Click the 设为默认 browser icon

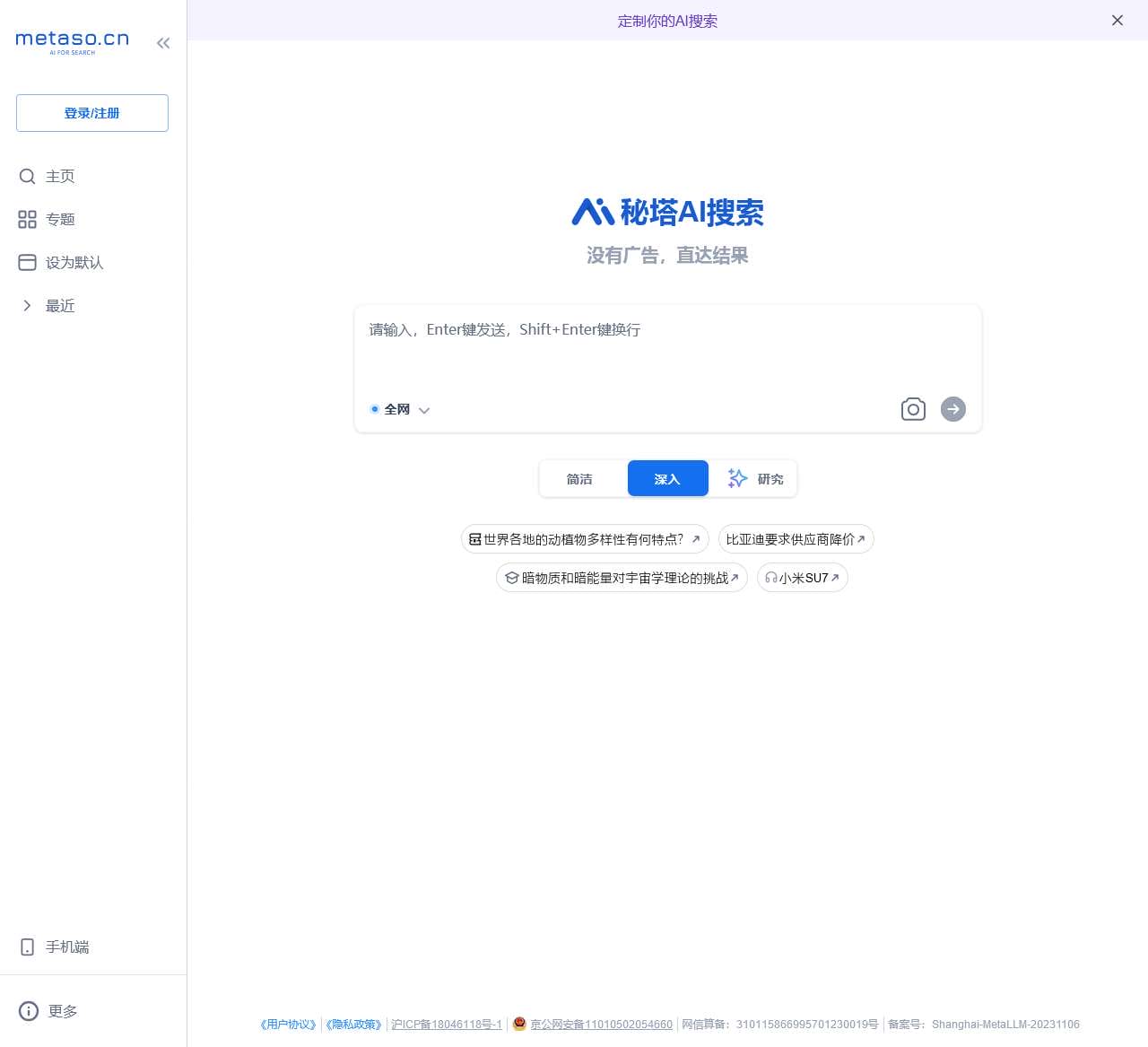(28, 263)
